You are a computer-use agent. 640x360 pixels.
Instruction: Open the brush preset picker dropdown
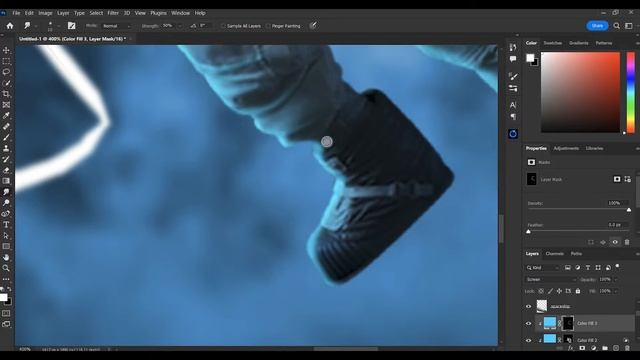(59, 26)
